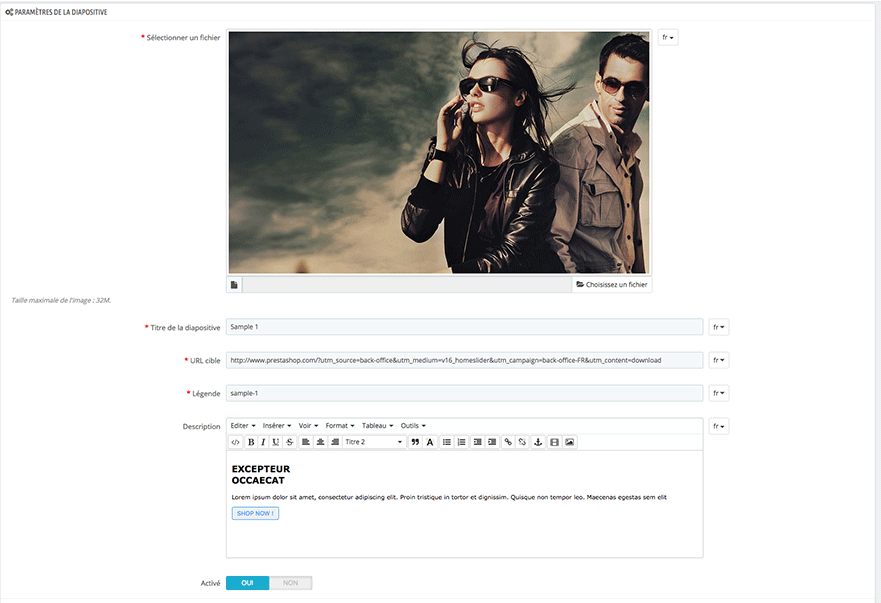Open language dropdown beside slide title
881x603 pixels.
[x=719, y=327]
